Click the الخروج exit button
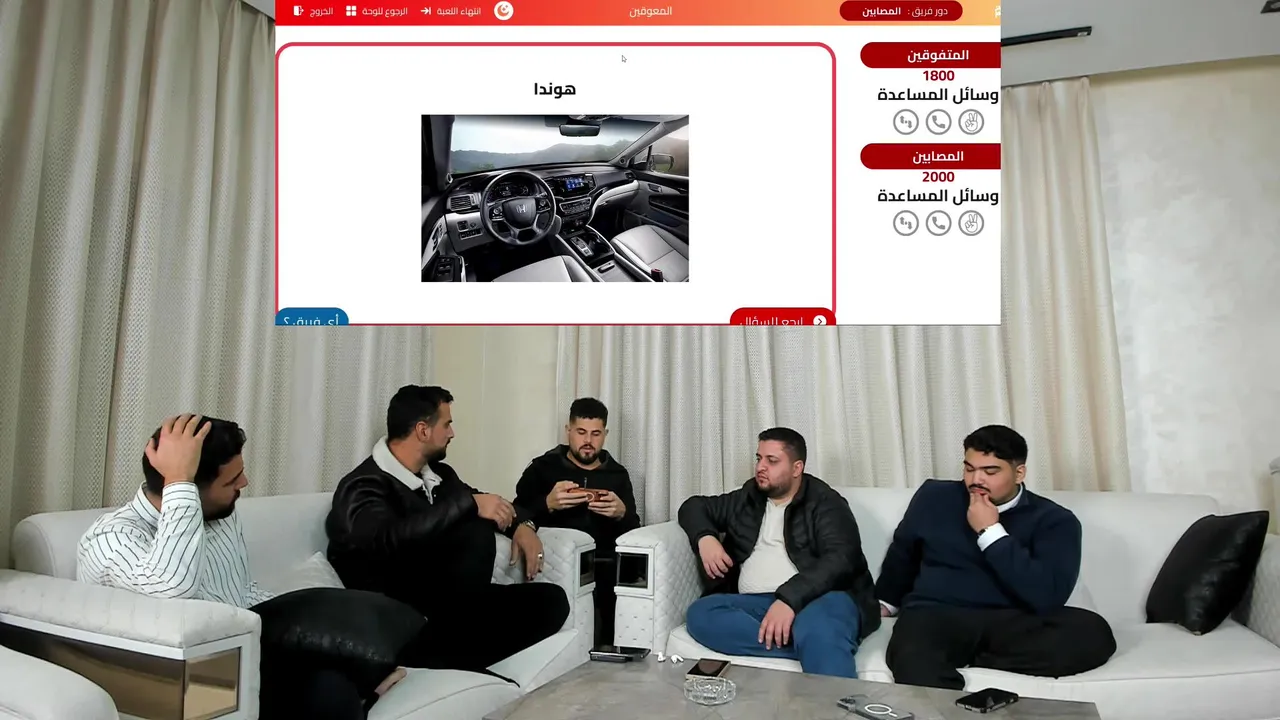Viewport: 1280px width, 720px height. 313,11
